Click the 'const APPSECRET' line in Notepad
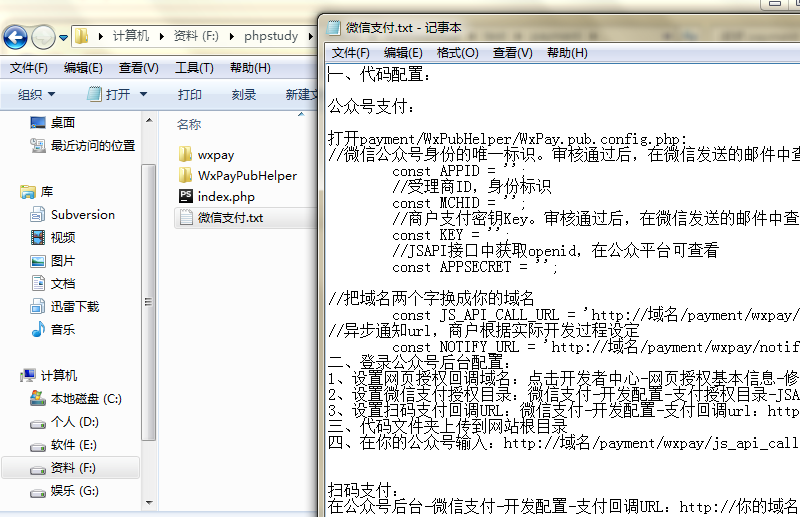Screen dimensions: 800x517 (x=474, y=267)
